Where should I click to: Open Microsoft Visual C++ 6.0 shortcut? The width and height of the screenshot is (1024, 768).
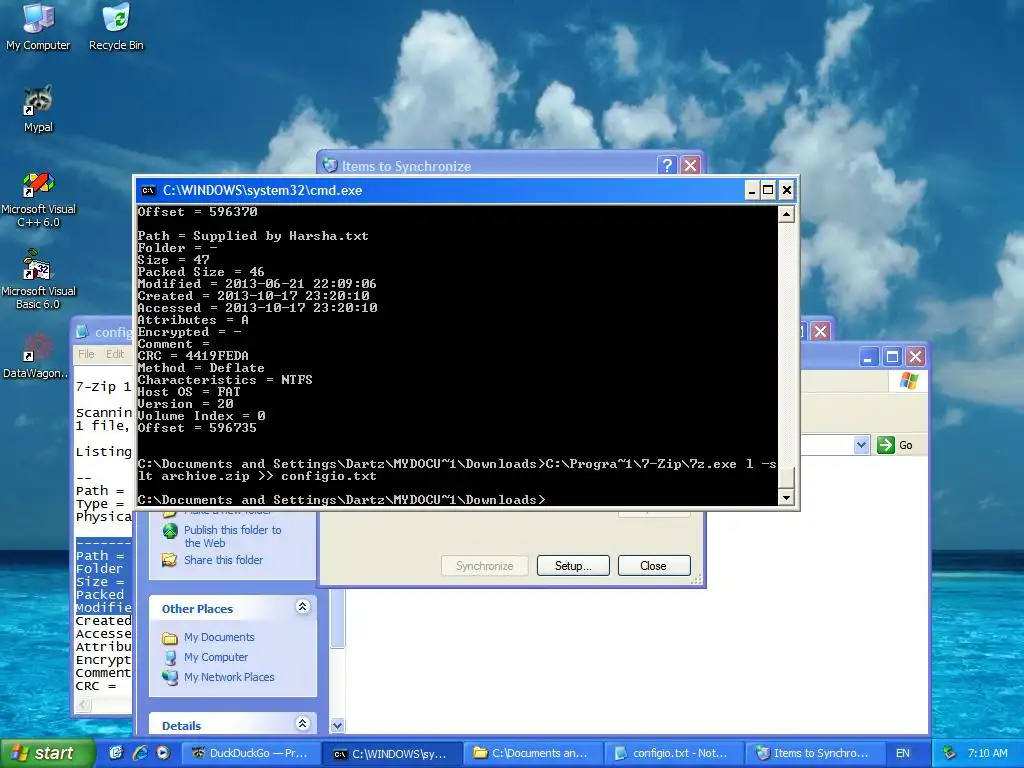click(x=38, y=199)
